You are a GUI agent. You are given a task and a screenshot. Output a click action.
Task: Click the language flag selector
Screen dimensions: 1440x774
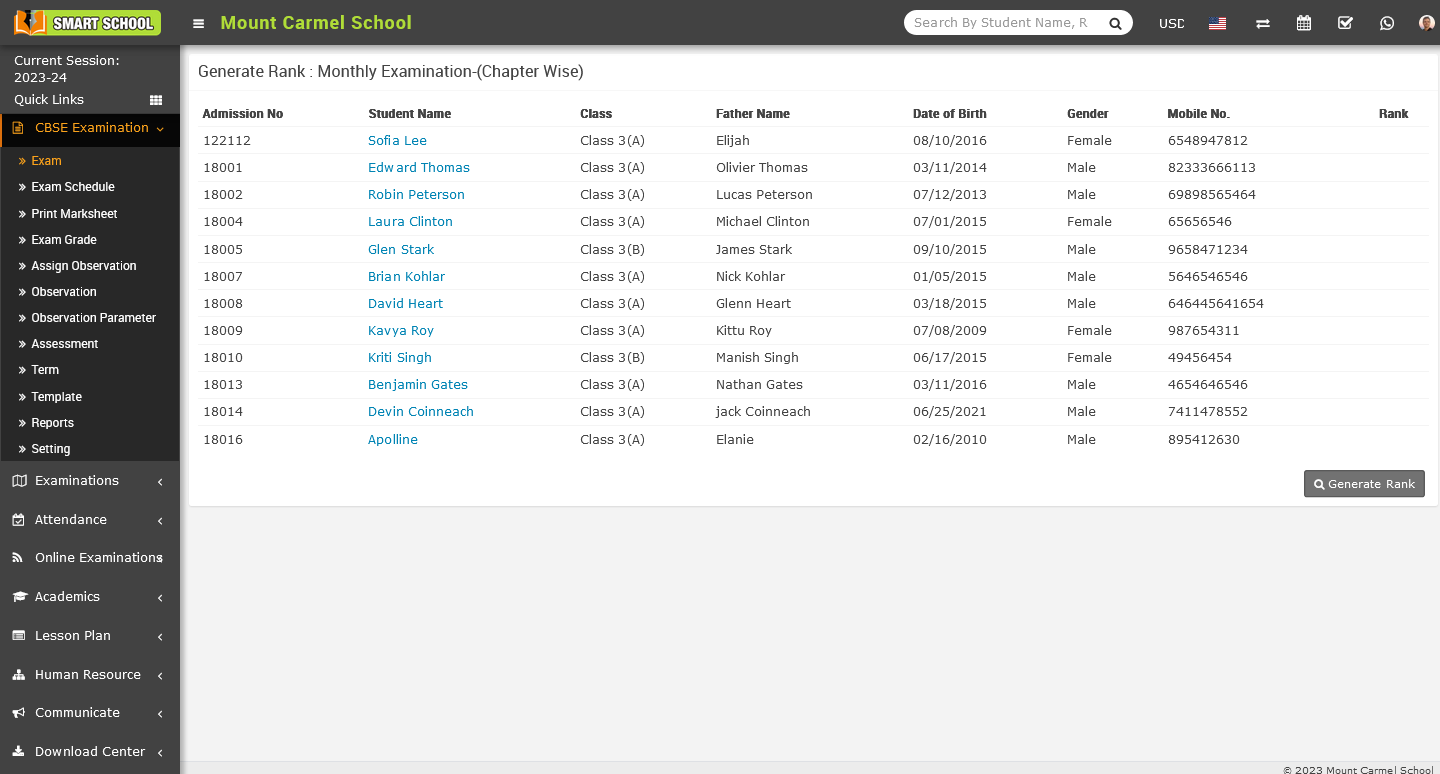(1217, 22)
